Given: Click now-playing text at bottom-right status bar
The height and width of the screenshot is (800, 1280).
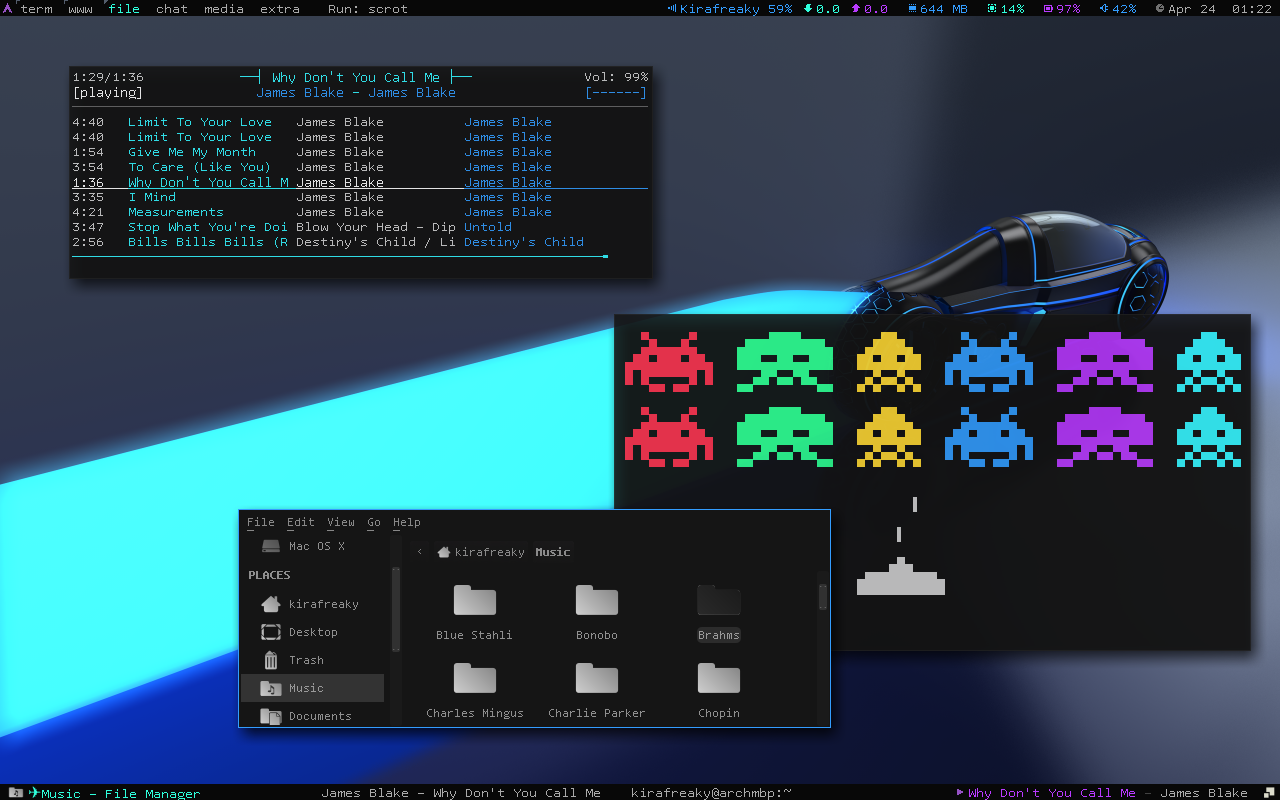Looking at the screenshot, I should [x=1103, y=793].
